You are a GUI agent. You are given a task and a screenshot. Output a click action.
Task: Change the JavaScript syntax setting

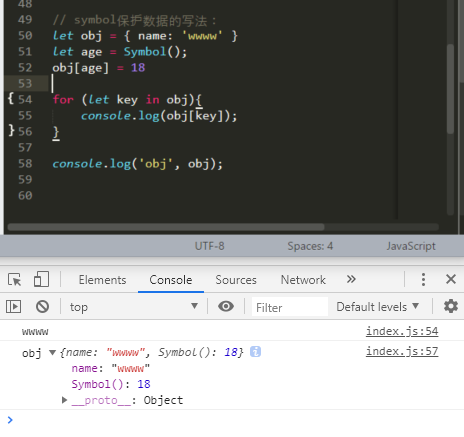click(x=411, y=246)
